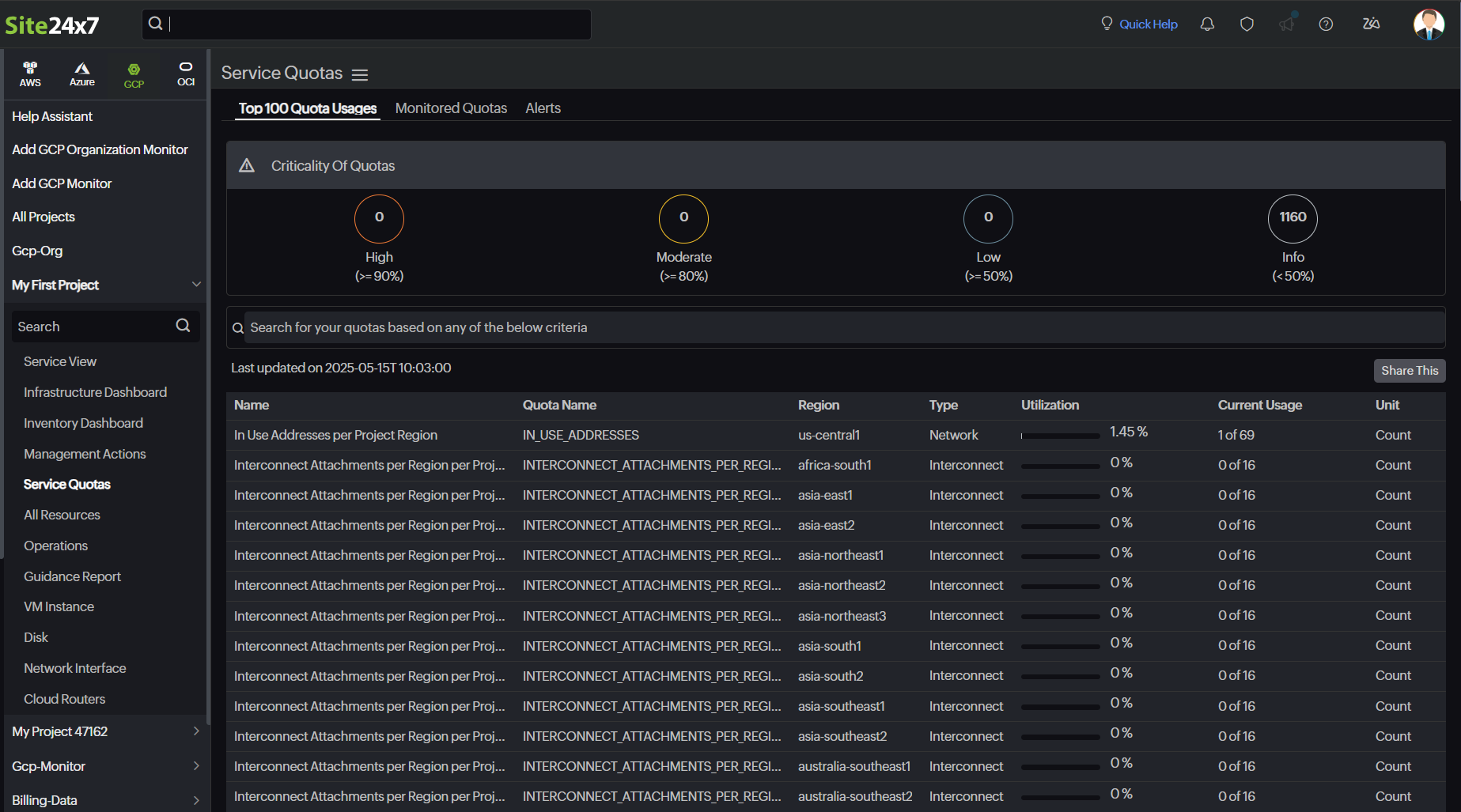This screenshot has width=1461, height=812.
Task: Click the help question mark icon
Action: coord(1326,25)
